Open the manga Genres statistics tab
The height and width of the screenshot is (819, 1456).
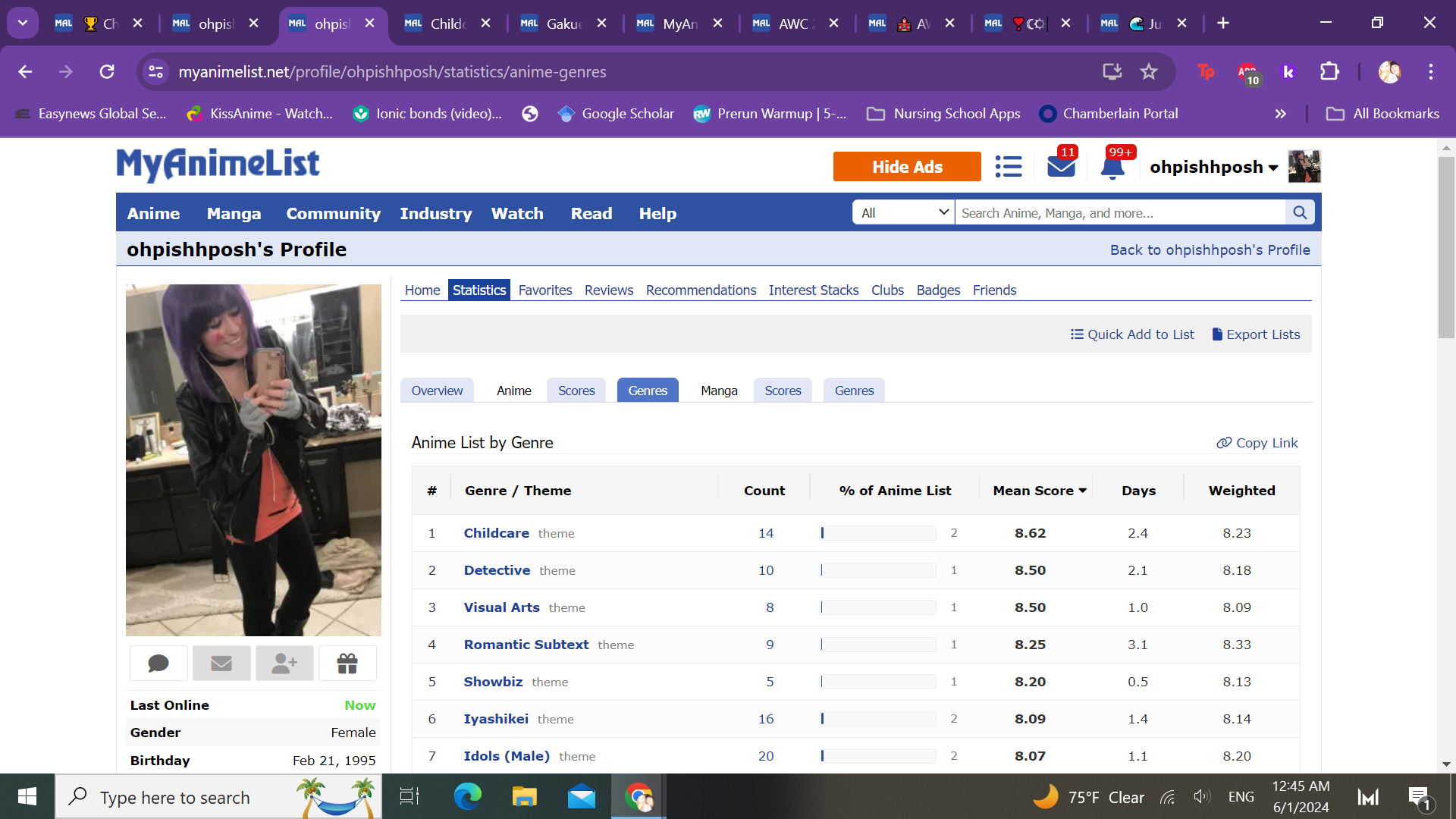854,390
